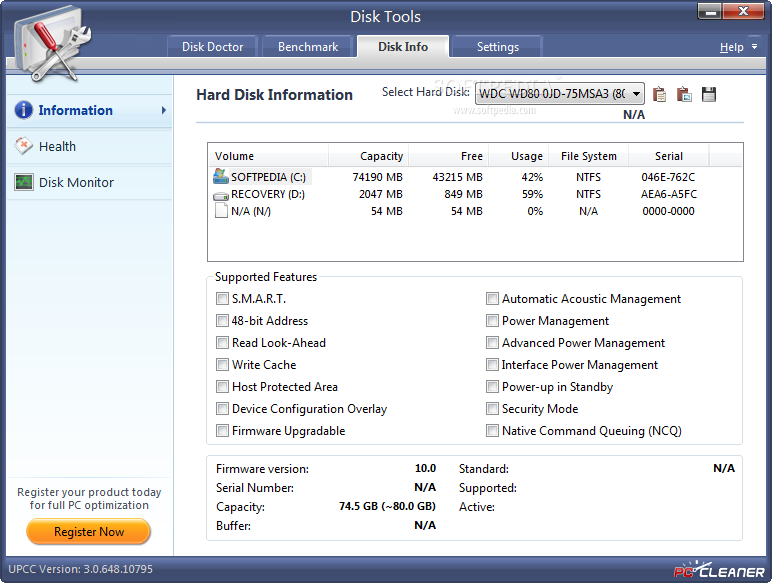
Task: Click the Disk Monitor graph icon
Action: click(24, 182)
